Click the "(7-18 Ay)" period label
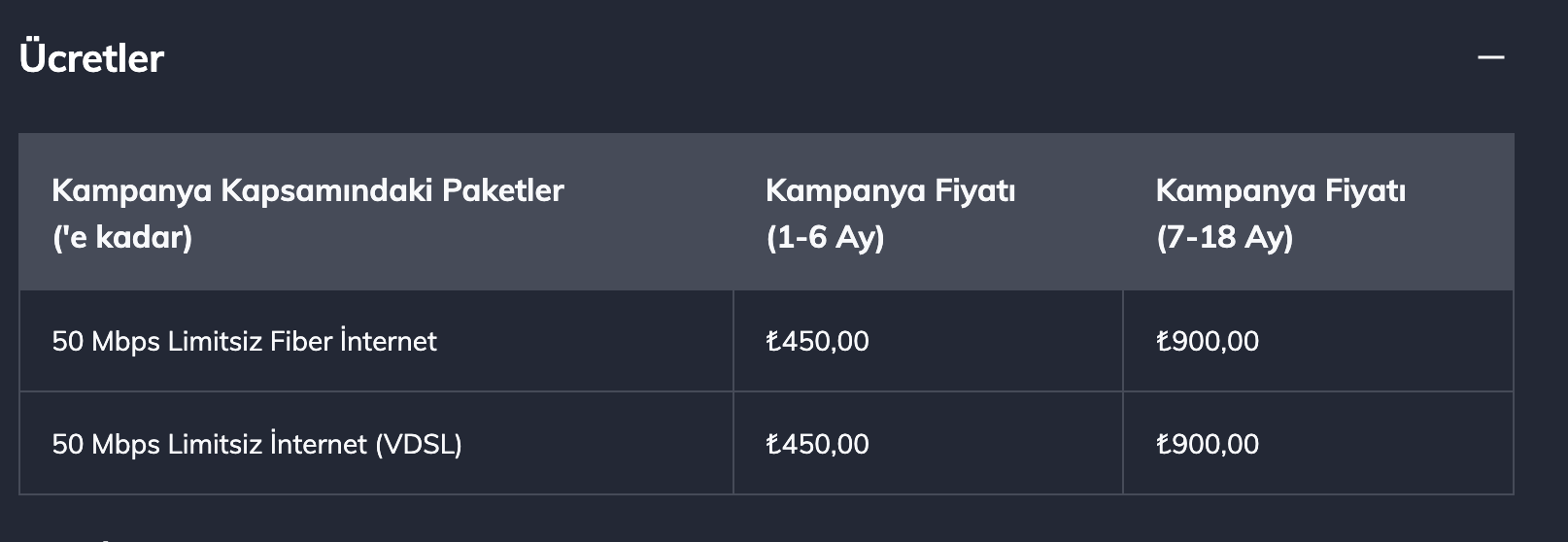The image size is (1568, 542). coord(1224,237)
